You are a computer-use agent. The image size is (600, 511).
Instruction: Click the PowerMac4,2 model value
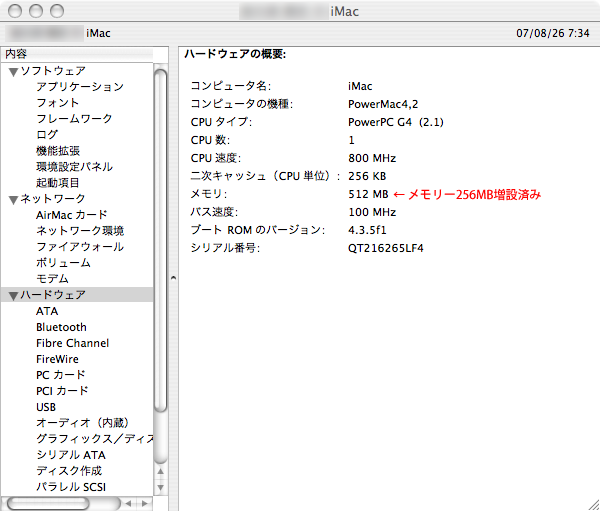(383, 104)
